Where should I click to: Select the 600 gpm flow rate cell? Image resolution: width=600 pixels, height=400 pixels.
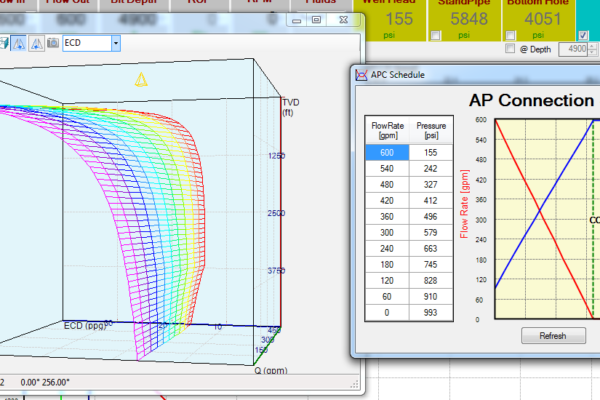tap(388, 153)
